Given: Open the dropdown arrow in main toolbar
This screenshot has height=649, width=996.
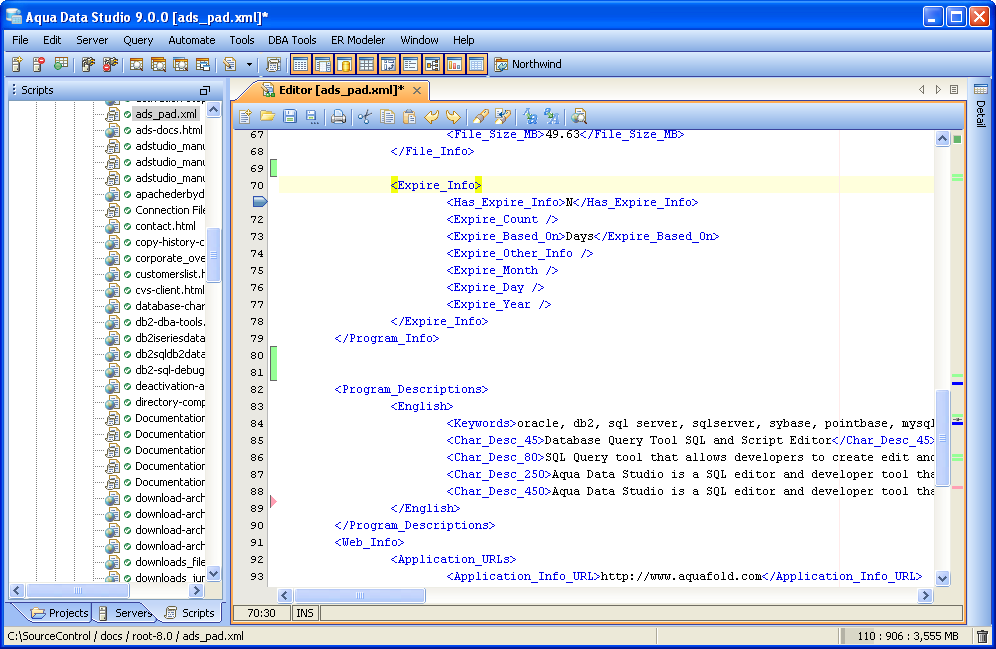Looking at the screenshot, I should 249,65.
